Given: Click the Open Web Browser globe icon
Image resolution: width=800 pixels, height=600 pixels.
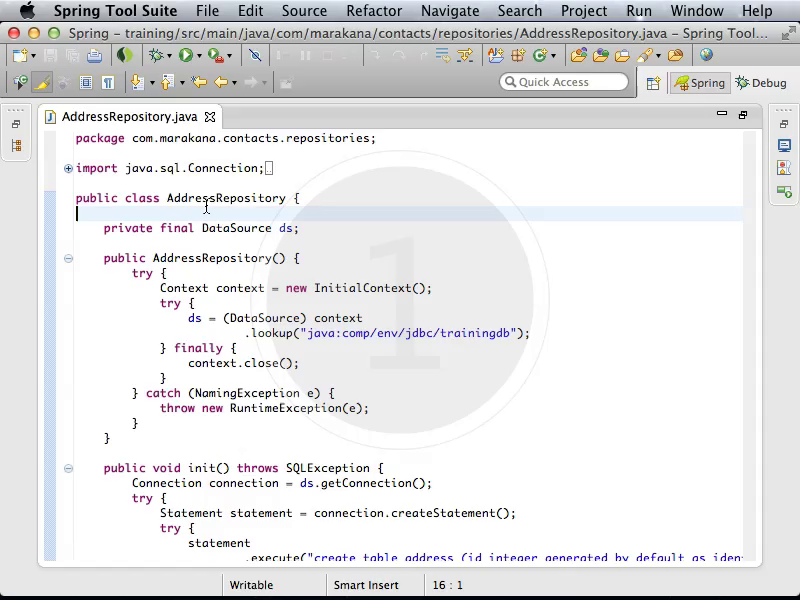Looking at the screenshot, I should pyautogui.click(x=706, y=55).
